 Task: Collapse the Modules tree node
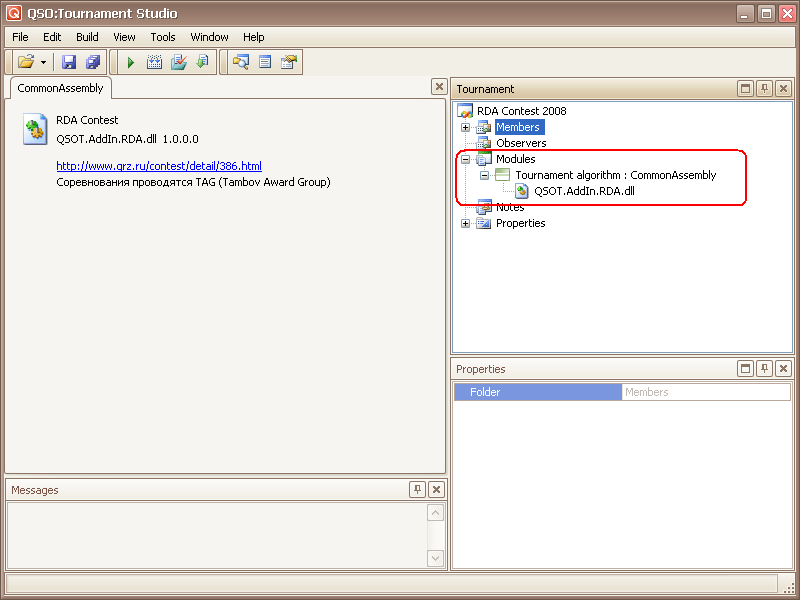pyautogui.click(x=465, y=160)
